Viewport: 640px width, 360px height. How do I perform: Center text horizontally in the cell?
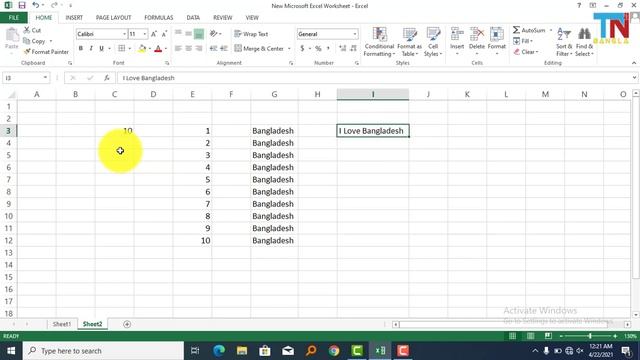tap(189, 48)
